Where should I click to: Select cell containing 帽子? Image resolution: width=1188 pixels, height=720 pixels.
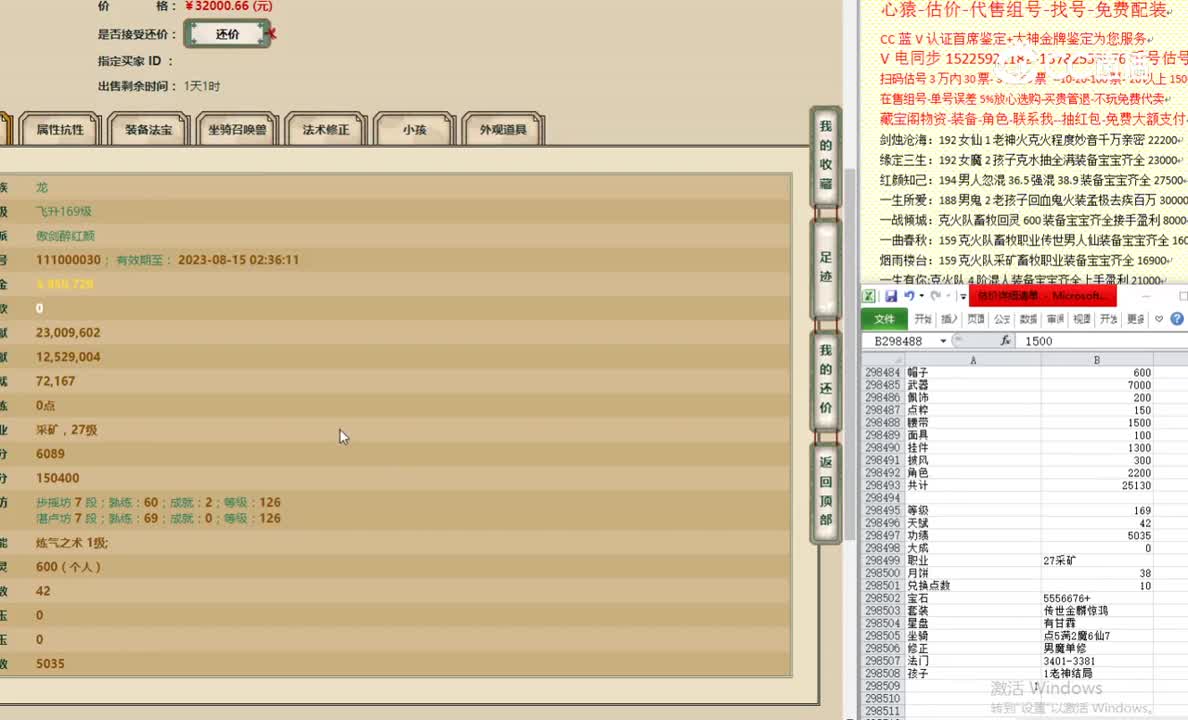click(x=973, y=373)
